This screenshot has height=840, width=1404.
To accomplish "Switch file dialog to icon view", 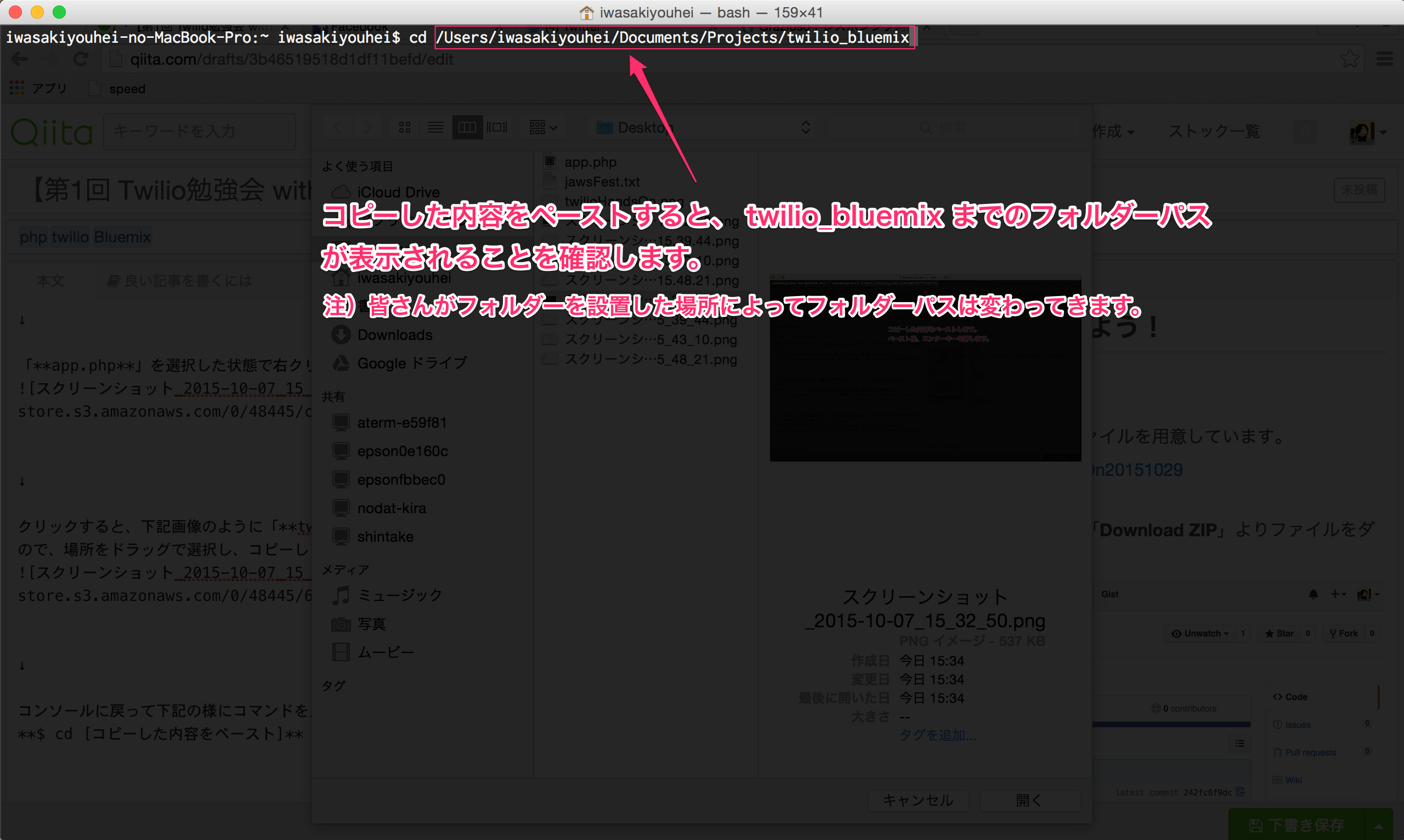I will pyautogui.click(x=404, y=127).
